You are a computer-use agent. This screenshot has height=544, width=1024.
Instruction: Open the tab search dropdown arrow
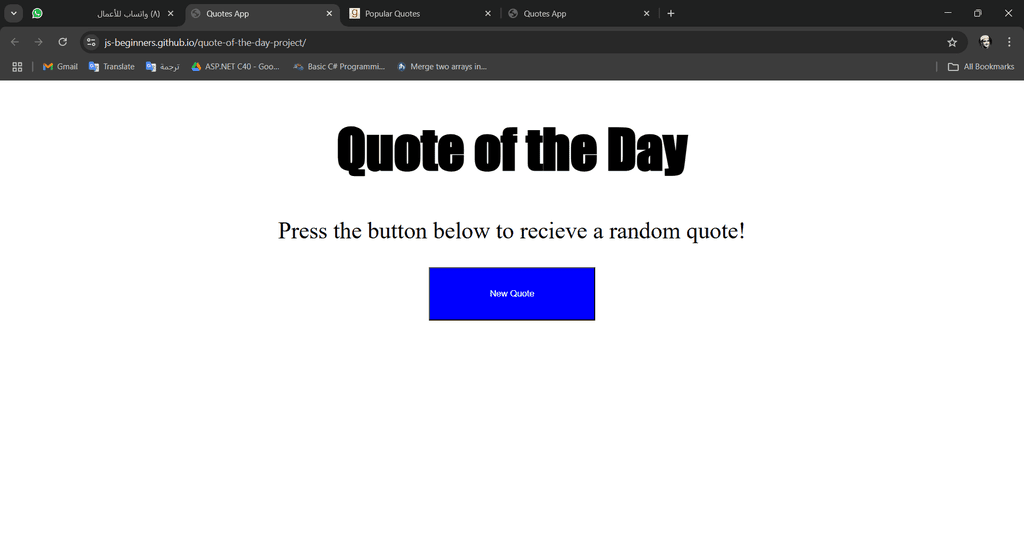point(13,13)
